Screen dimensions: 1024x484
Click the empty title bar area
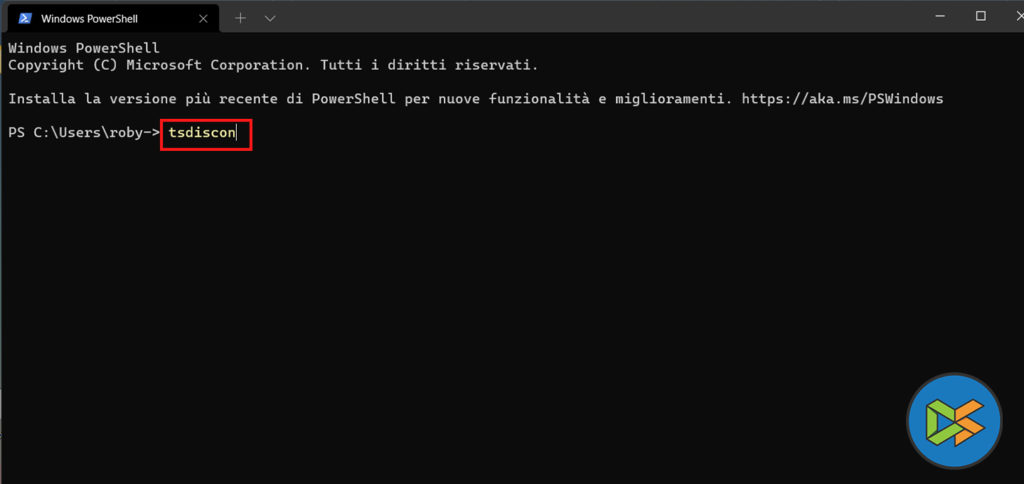[x=600, y=16]
